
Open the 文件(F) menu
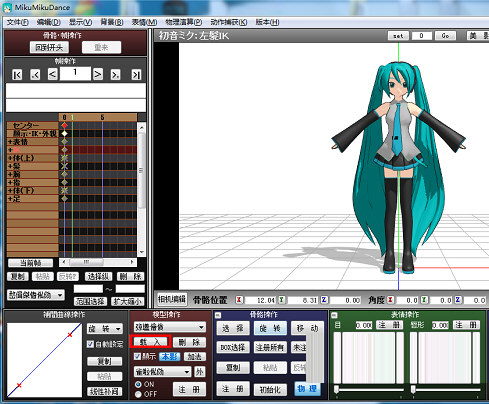pyautogui.click(x=18, y=22)
